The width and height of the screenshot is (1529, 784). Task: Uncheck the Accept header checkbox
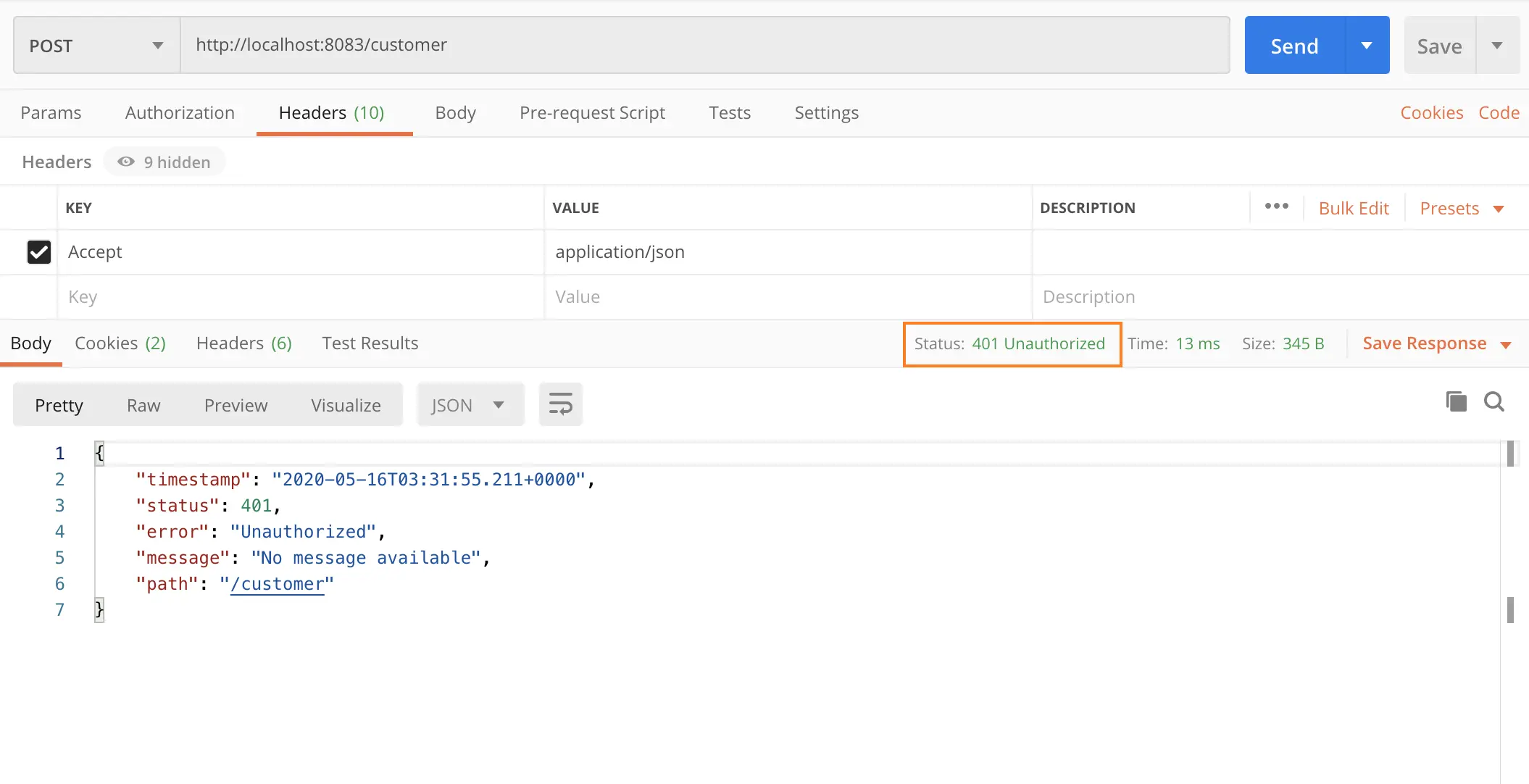click(x=39, y=252)
